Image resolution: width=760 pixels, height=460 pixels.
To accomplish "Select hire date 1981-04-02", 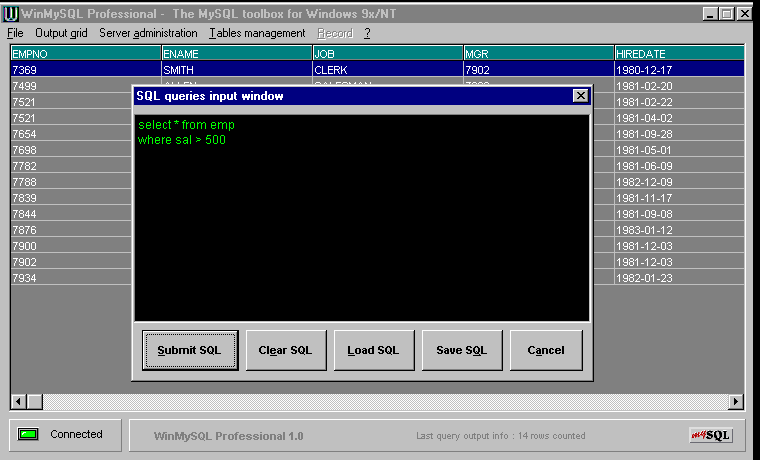I will [680, 118].
